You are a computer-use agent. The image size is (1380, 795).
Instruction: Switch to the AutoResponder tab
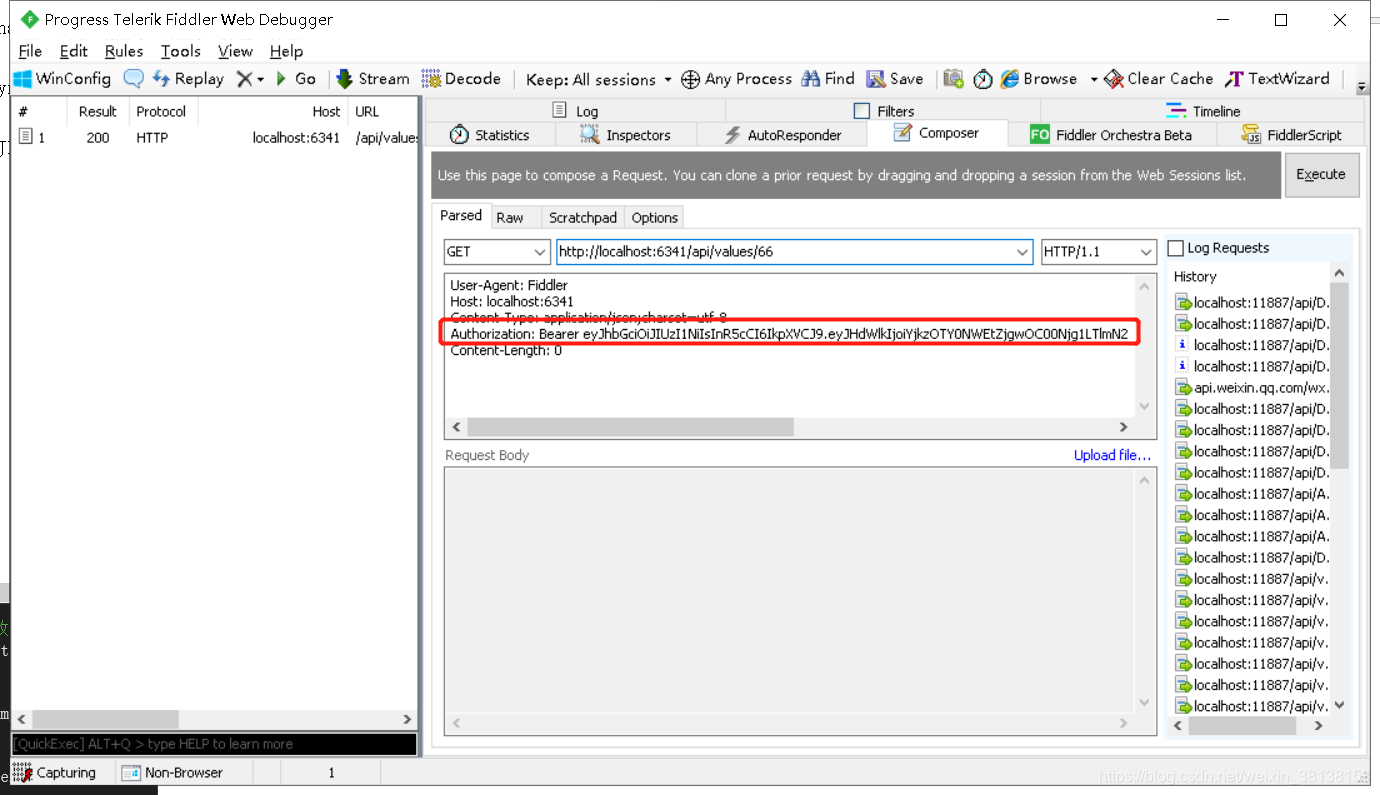[782, 135]
